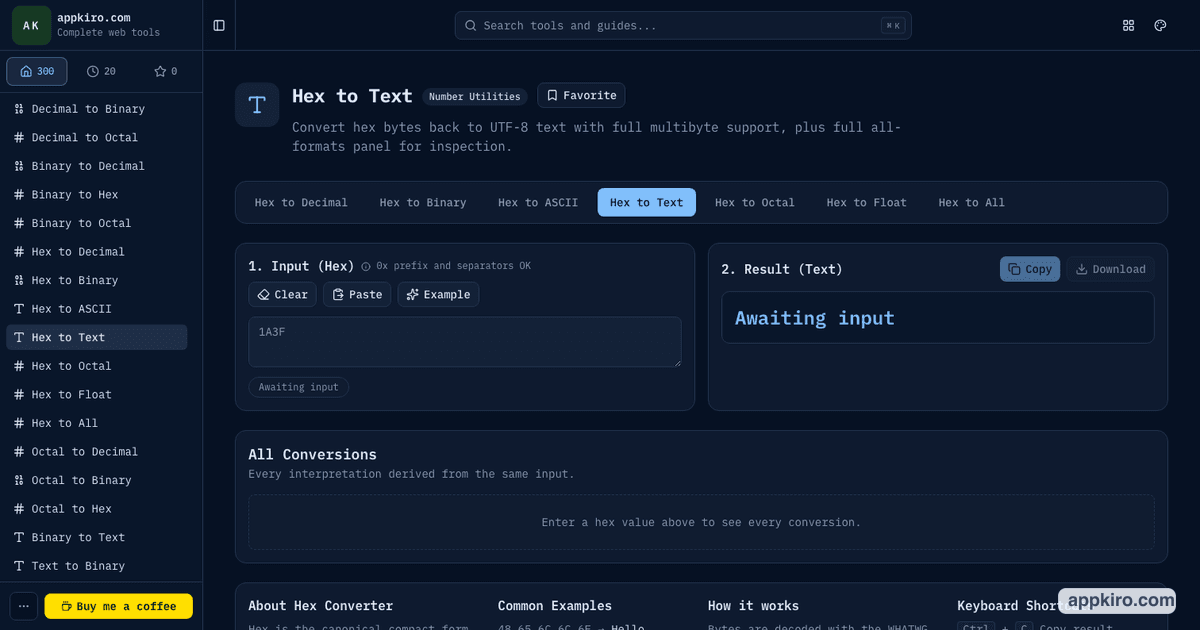This screenshot has width=1200, height=630.
Task: Click the AK logo badge
Action: [31, 25]
